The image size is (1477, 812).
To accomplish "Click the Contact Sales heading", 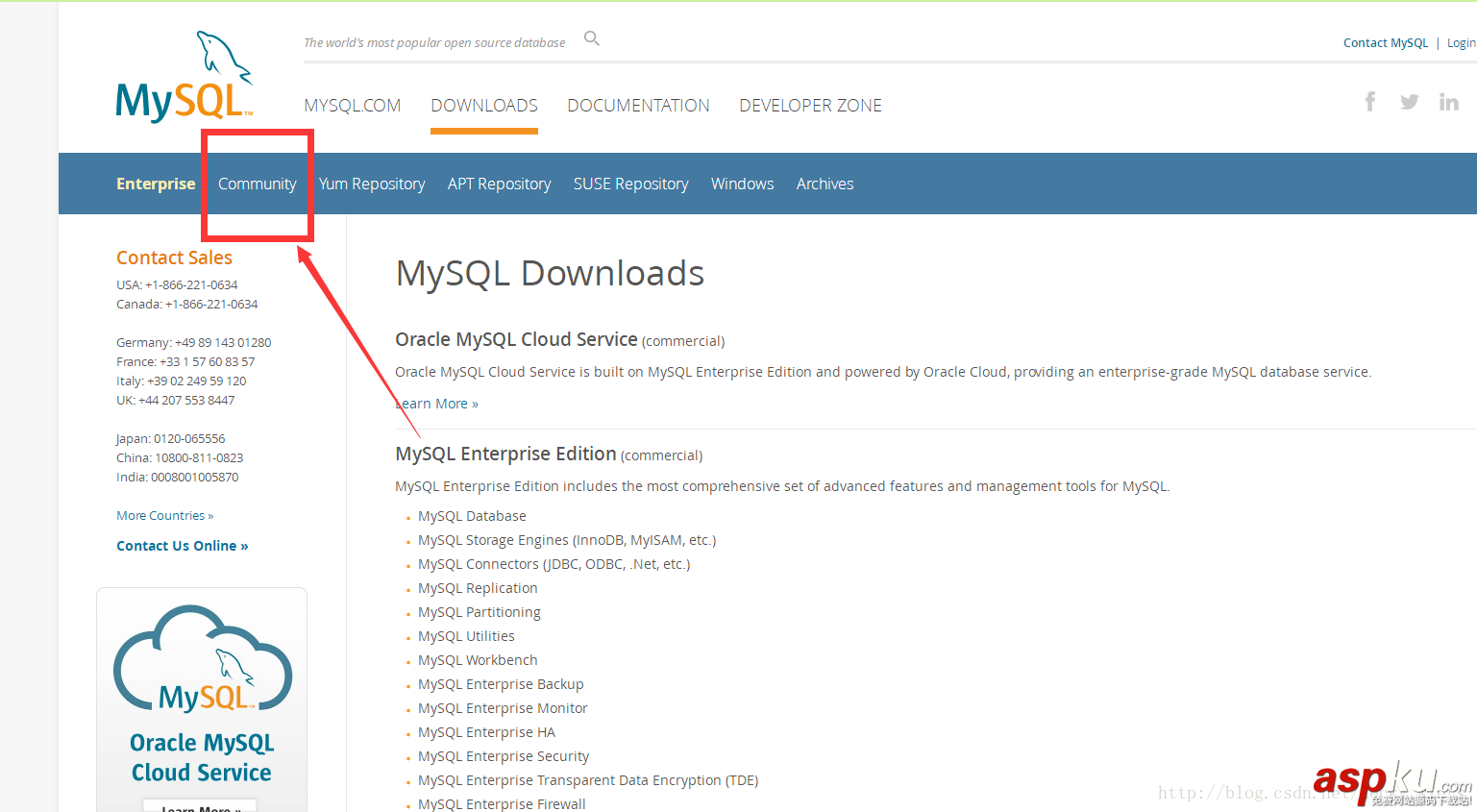I will coord(175,258).
